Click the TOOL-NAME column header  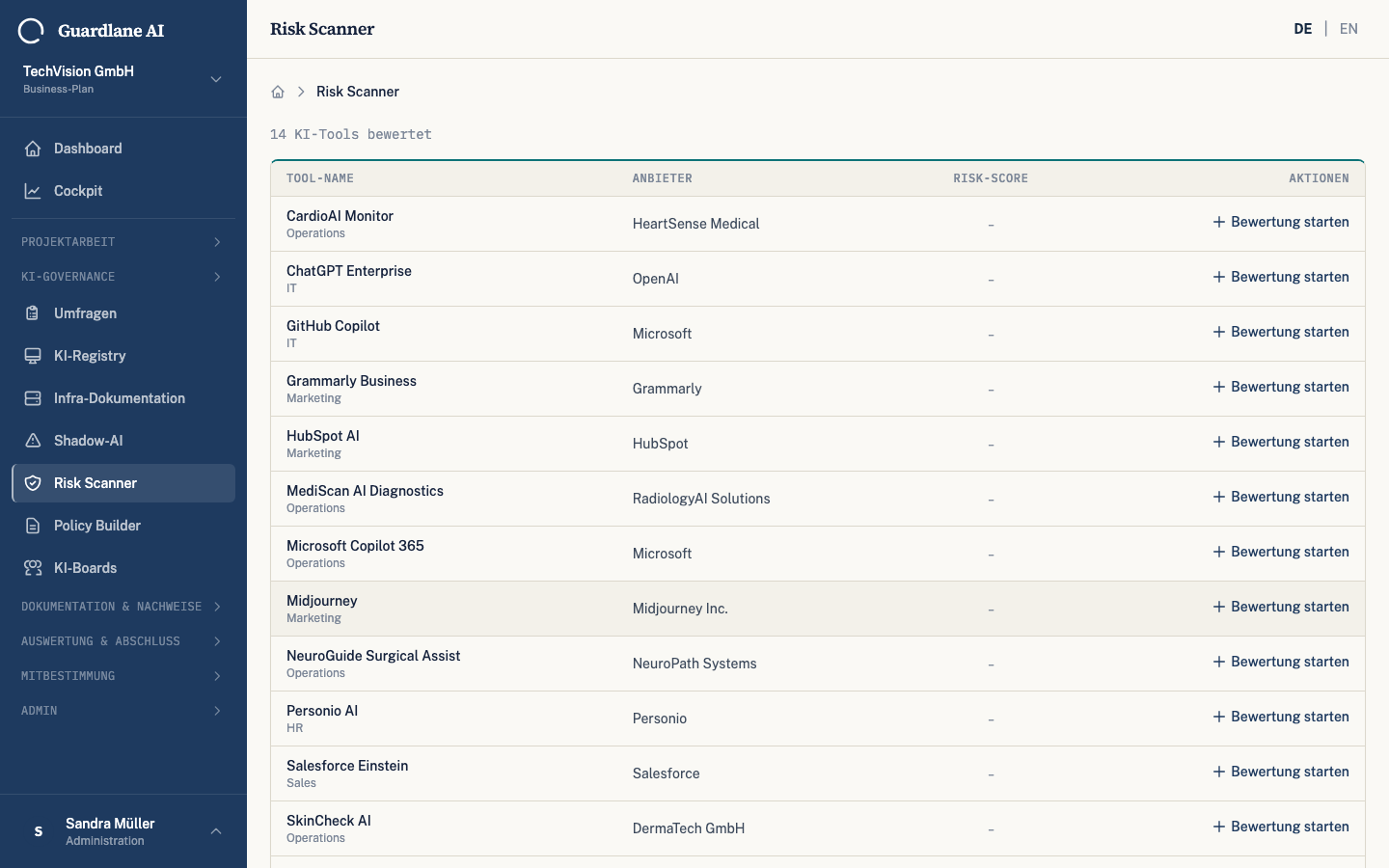tap(320, 178)
